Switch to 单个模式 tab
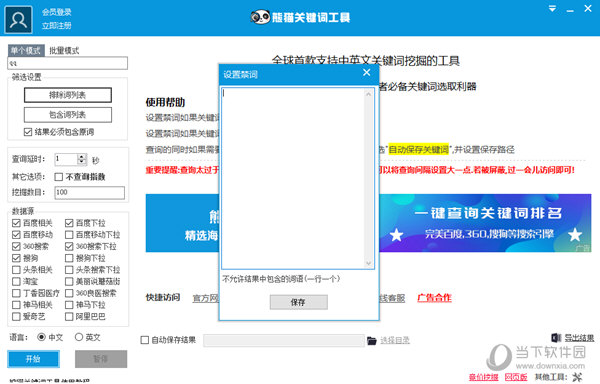This screenshot has width=600, height=384. [26, 50]
